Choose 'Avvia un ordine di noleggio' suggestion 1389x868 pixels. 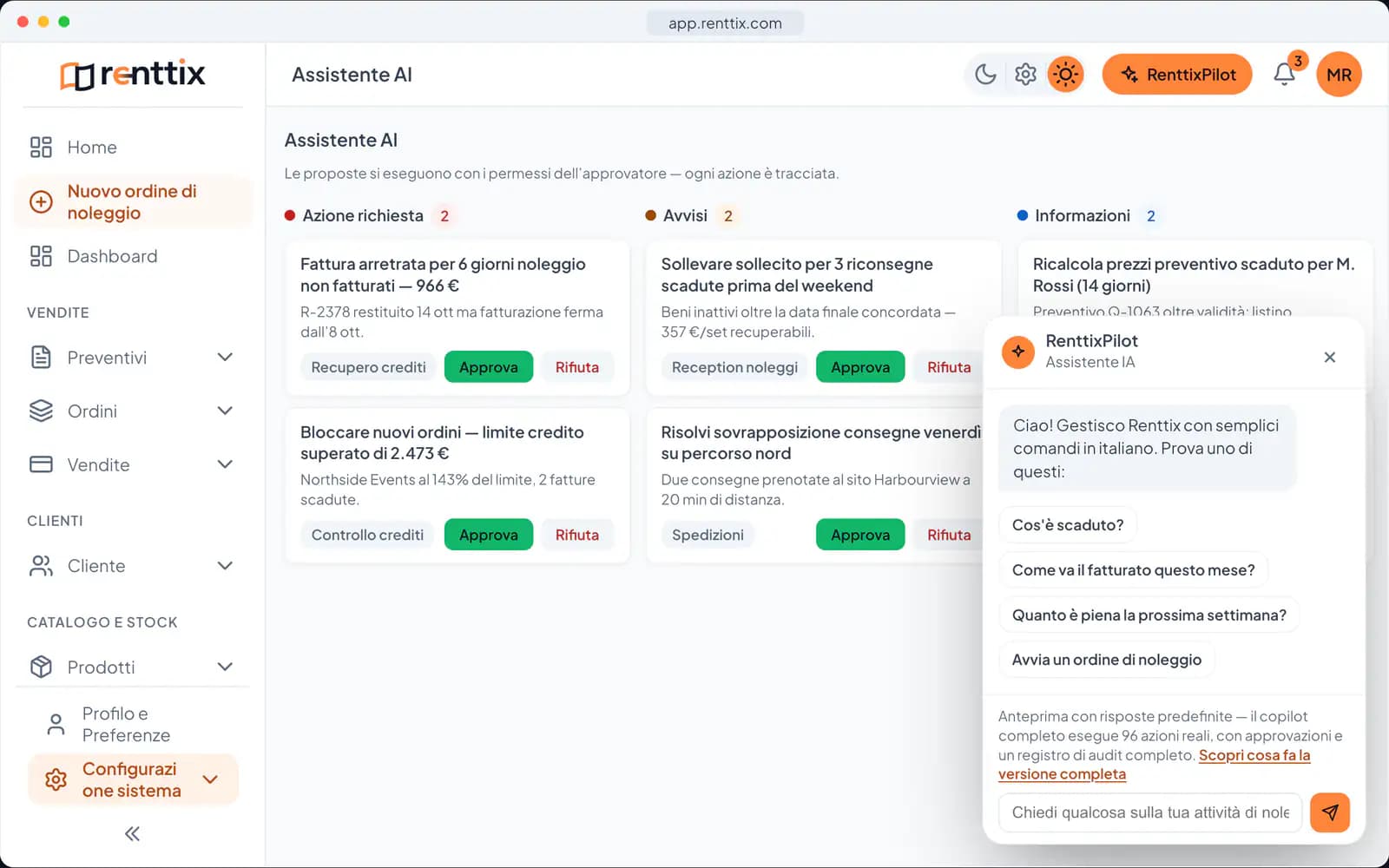(x=1107, y=660)
